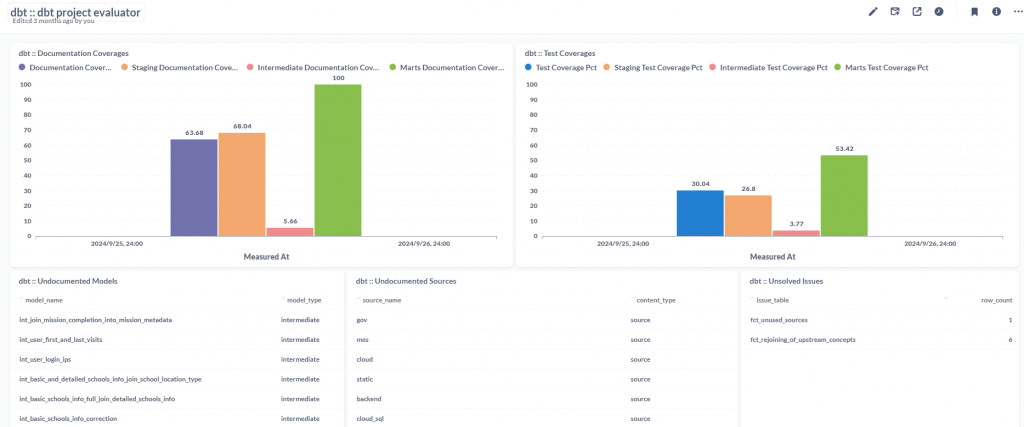Image resolution: width=1024 pixels, height=427 pixels.
Task: Toggle Documentation Coverage legend dot (purple)
Action: (x=22, y=67)
